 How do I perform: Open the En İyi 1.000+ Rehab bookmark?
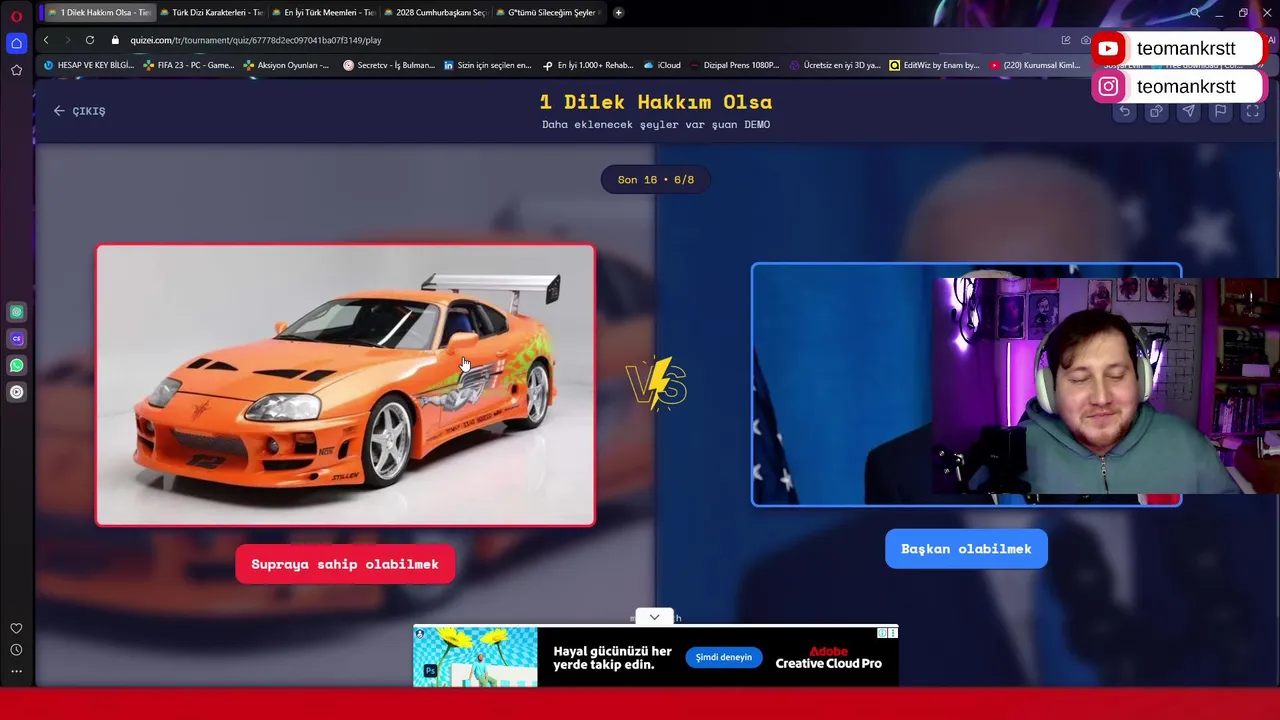pyautogui.click(x=588, y=65)
